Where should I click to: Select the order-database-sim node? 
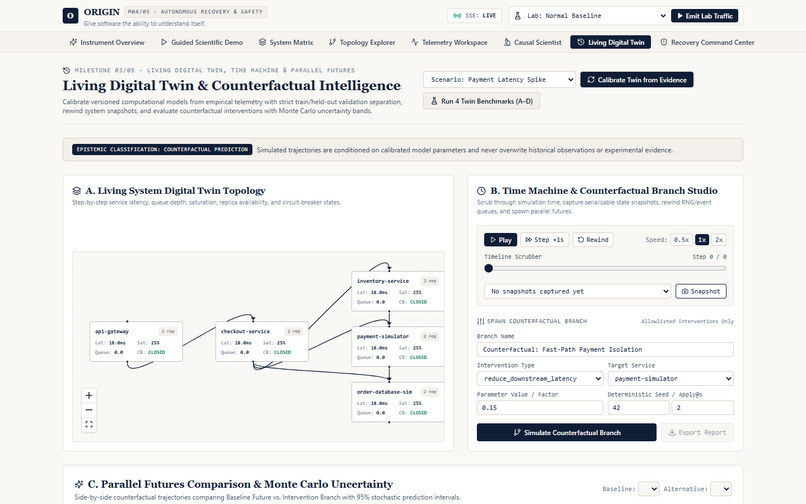[398, 402]
